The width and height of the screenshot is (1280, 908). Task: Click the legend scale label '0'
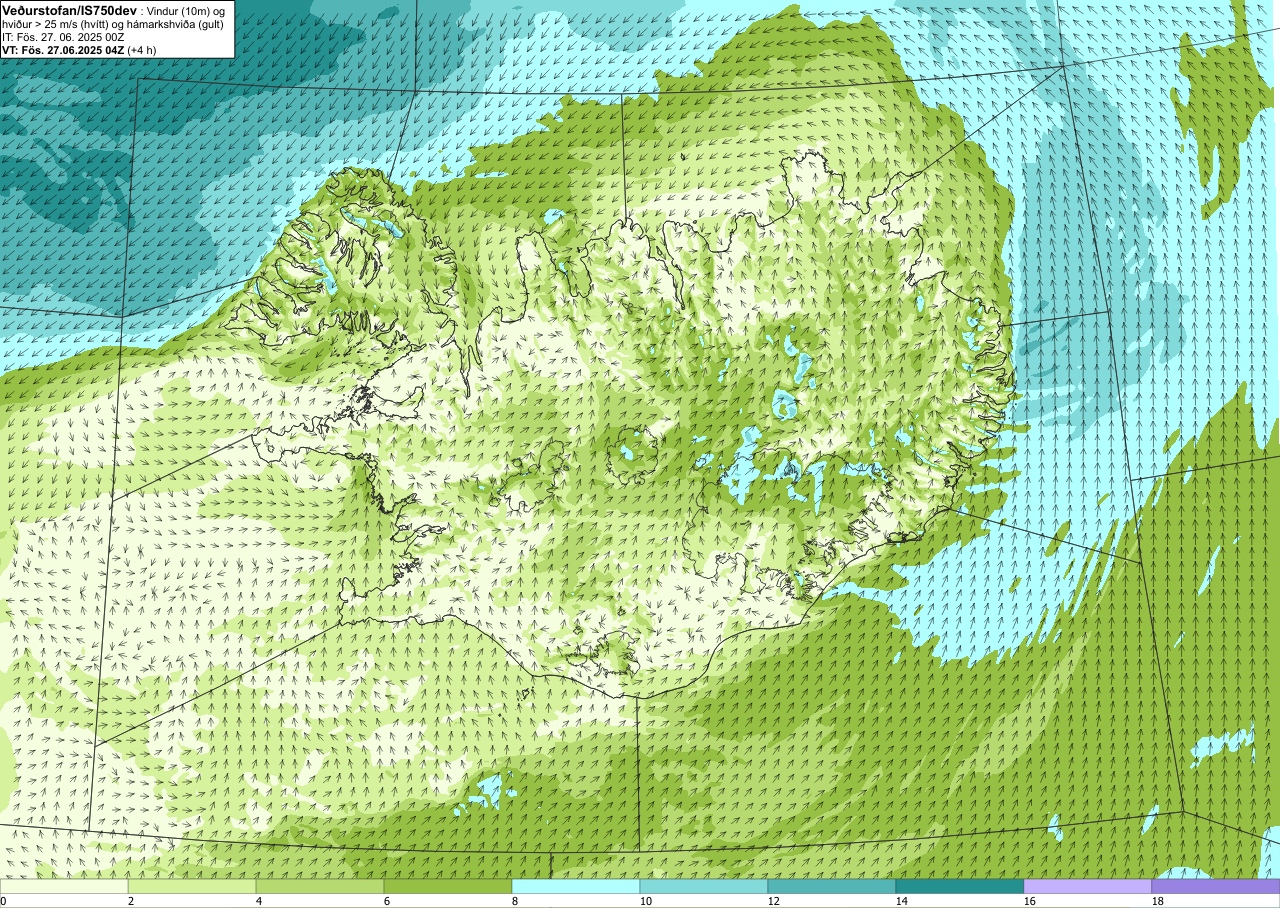(x=3, y=901)
